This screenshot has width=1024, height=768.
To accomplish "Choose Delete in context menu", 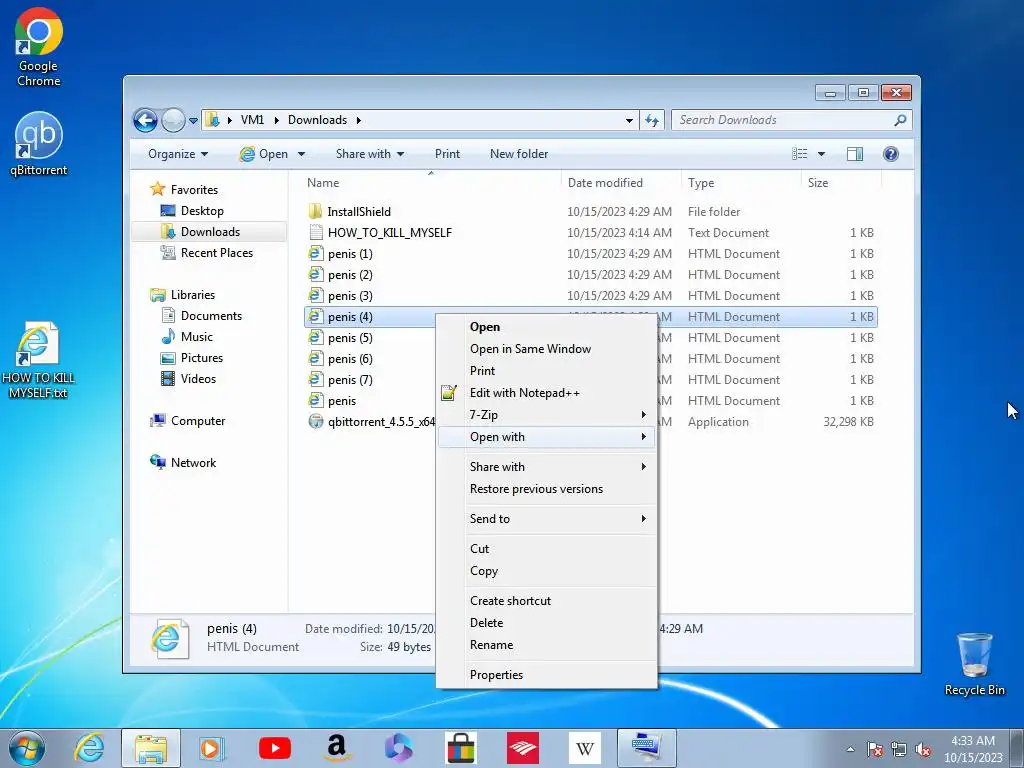I will [x=547, y=623].
